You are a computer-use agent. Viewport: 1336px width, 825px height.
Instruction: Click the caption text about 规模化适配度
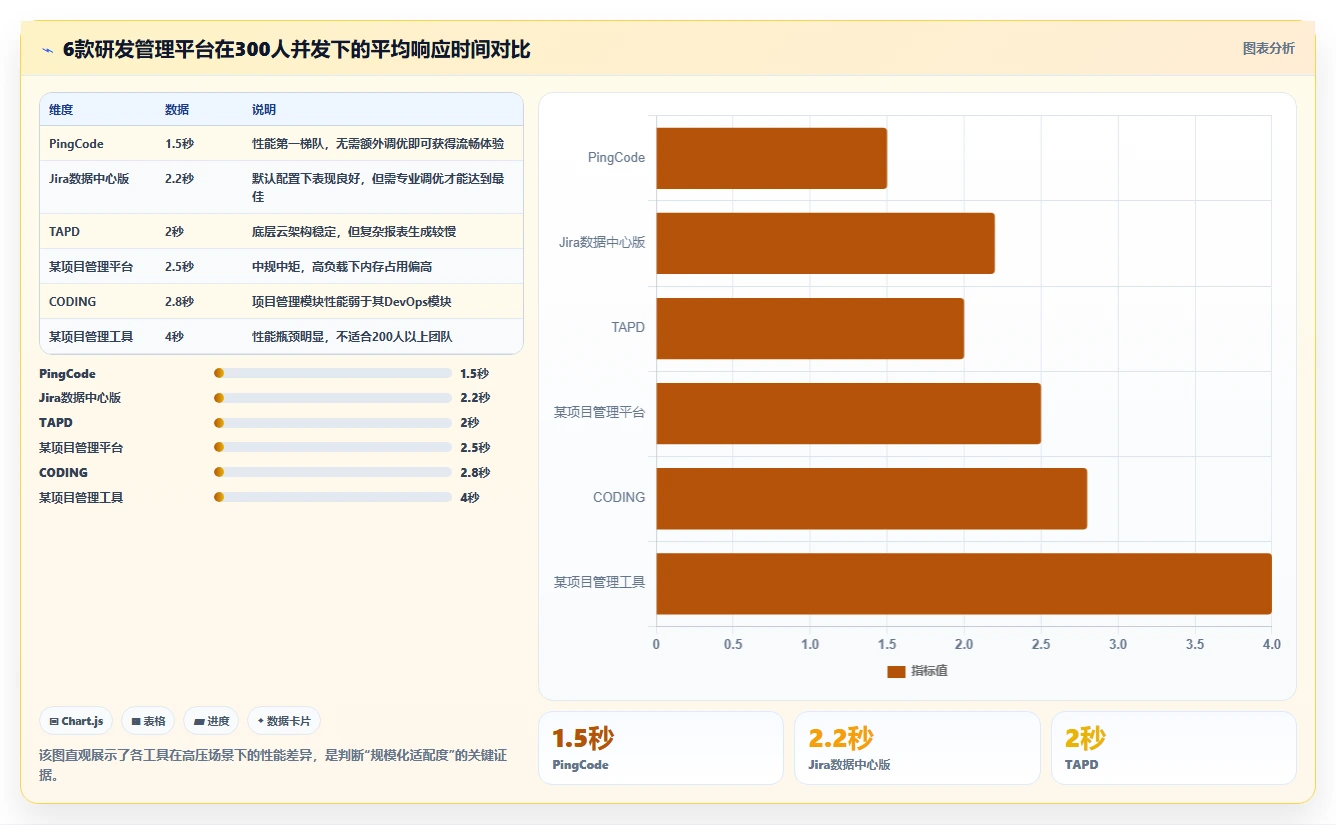[x=272, y=765]
